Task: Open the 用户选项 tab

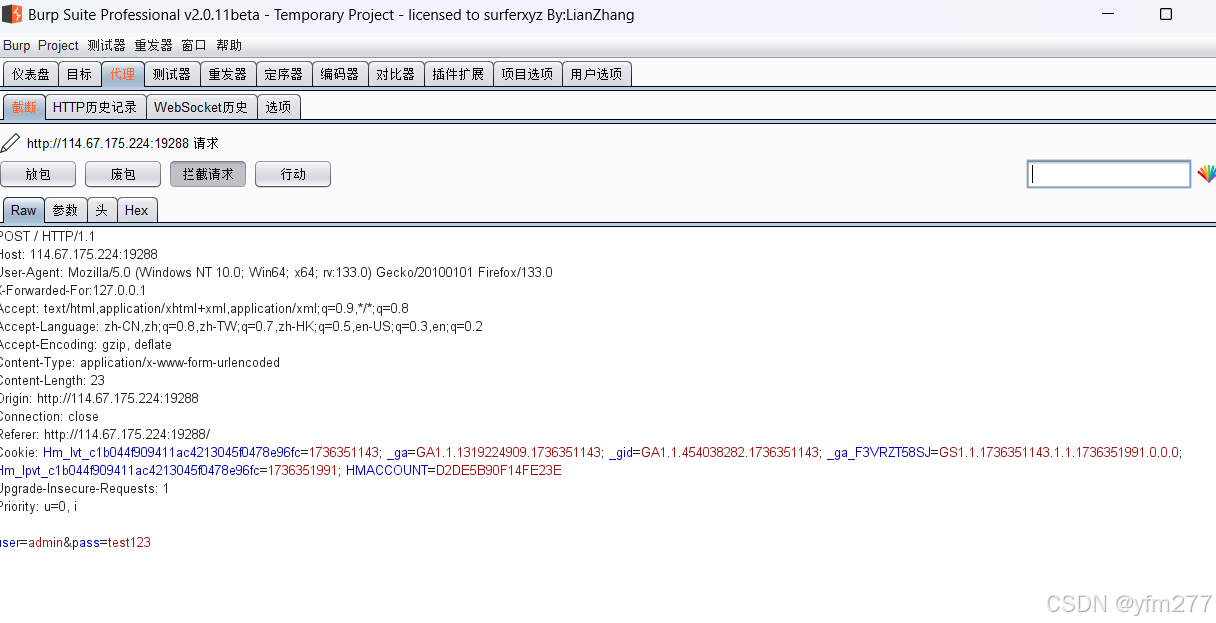Action: pyautogui.click(x=596, y=74)
